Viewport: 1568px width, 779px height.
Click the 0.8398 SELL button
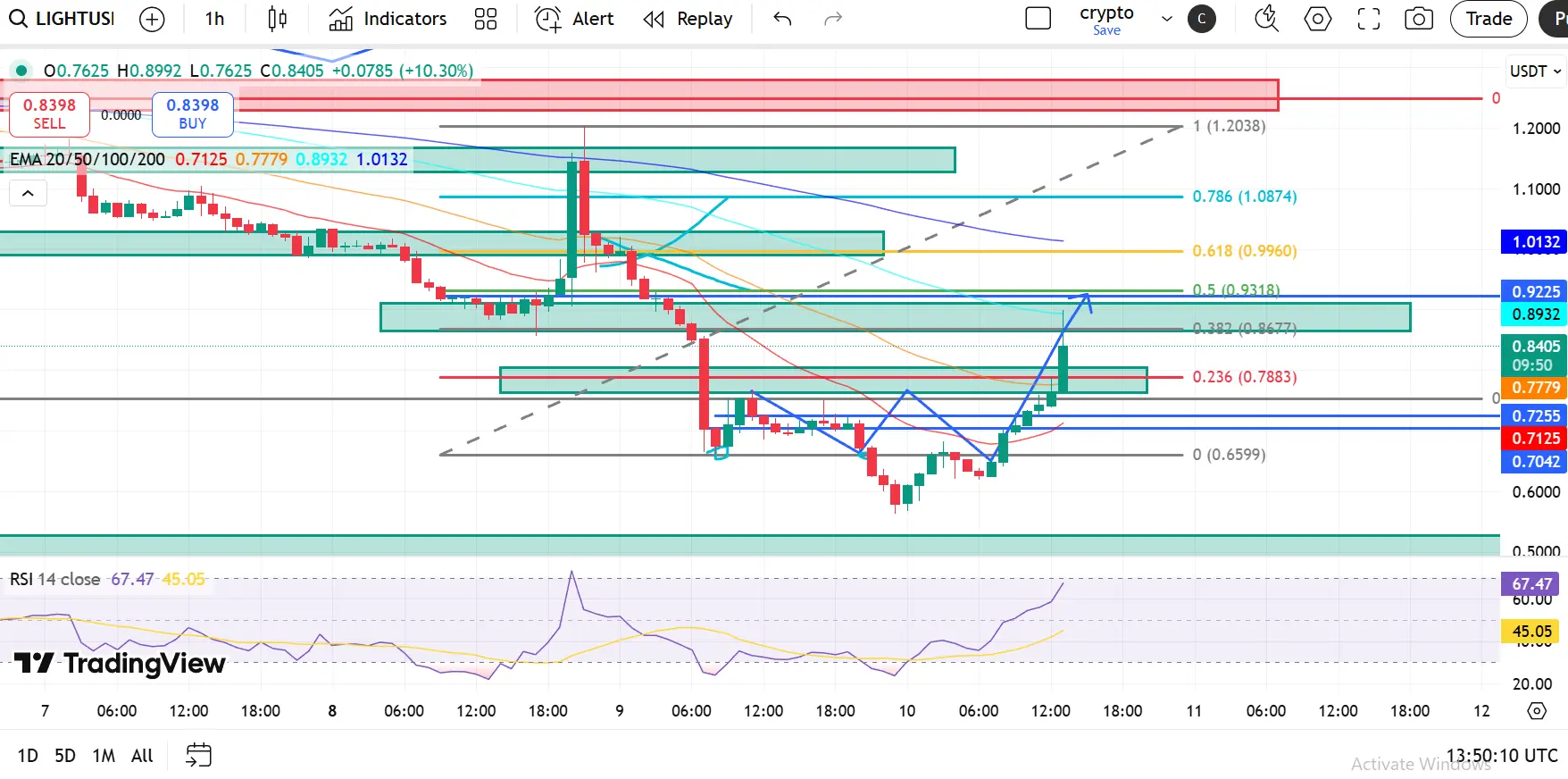(49, 114)
